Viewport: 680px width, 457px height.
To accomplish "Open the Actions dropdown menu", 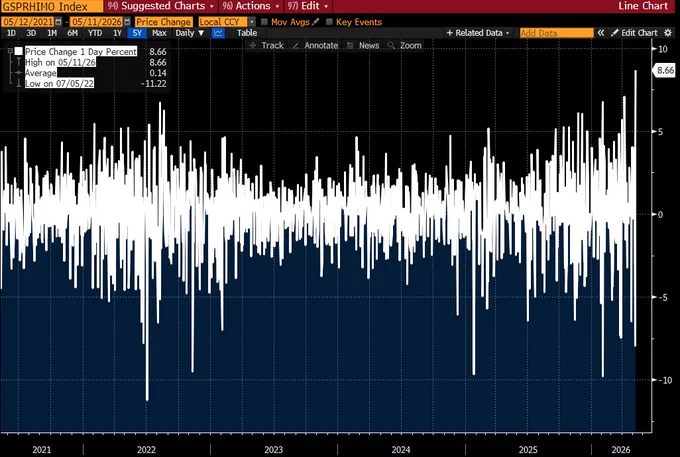I will 251,6.
